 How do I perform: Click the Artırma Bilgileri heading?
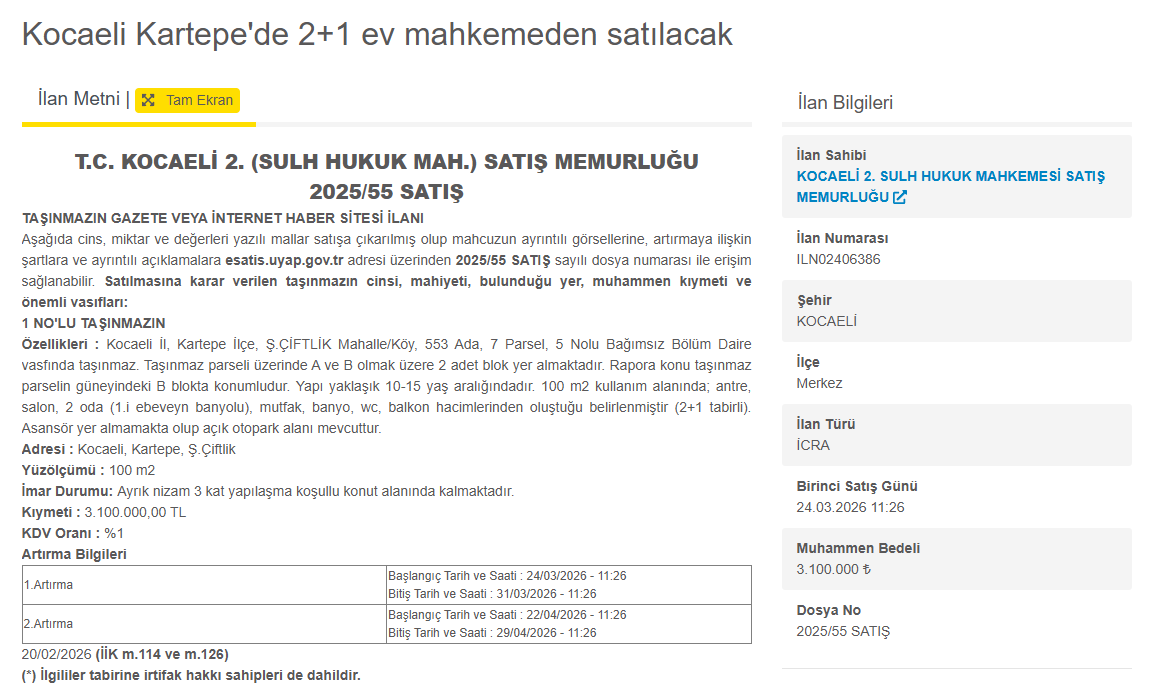pyautogui.click(x=74, y=554)
